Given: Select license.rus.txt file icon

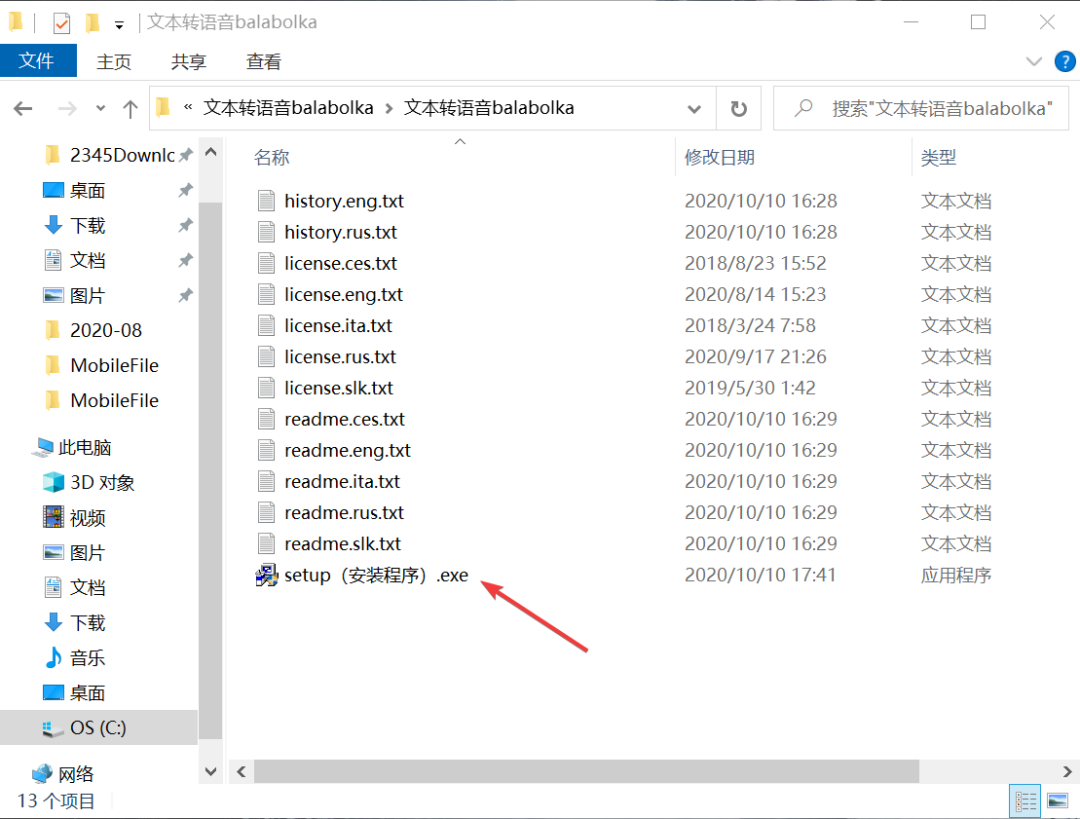Looking at the screenshot, I should point(267,356).
